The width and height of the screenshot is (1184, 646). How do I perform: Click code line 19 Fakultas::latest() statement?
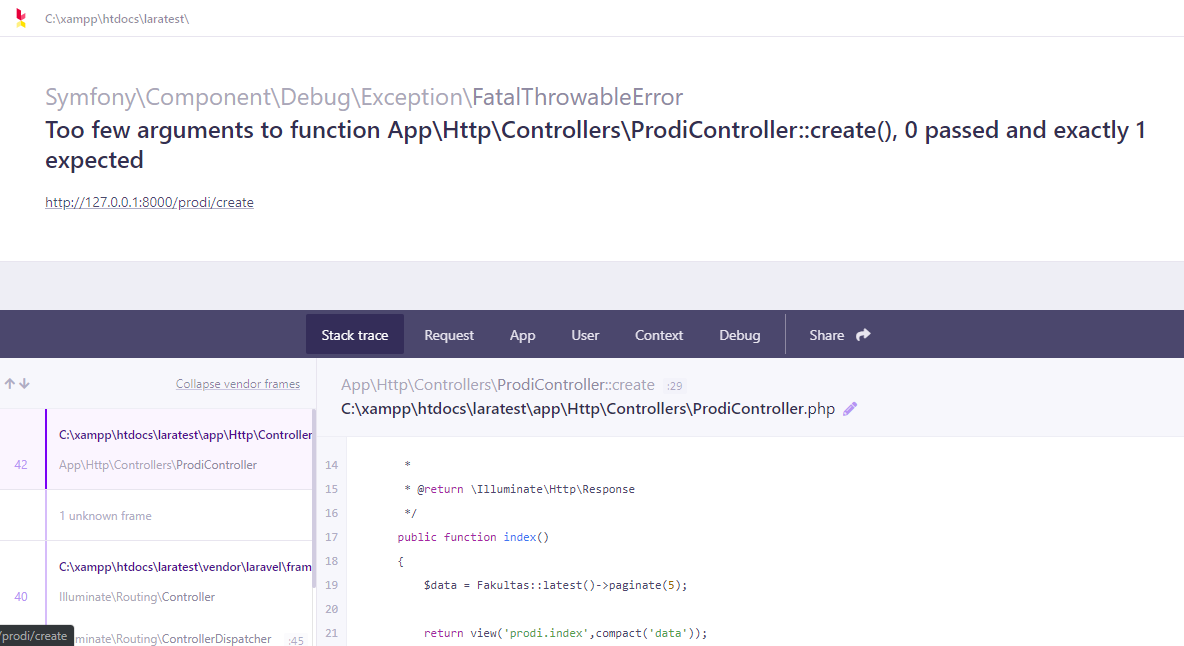click(x=556, y=585)
